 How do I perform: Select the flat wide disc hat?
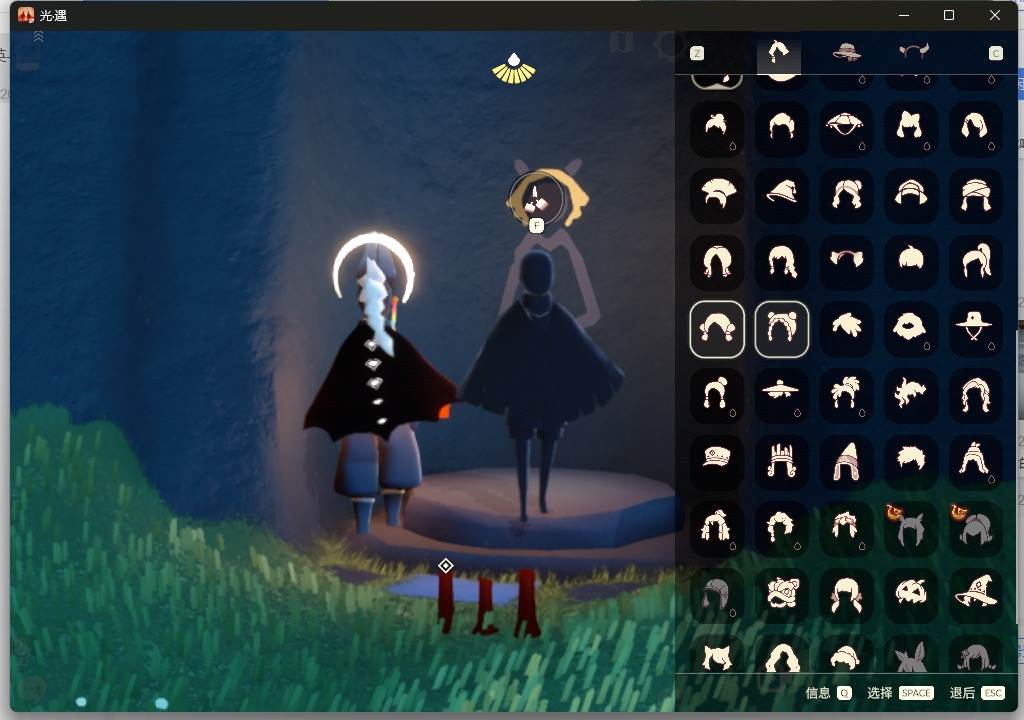click(x=781, y=395)
